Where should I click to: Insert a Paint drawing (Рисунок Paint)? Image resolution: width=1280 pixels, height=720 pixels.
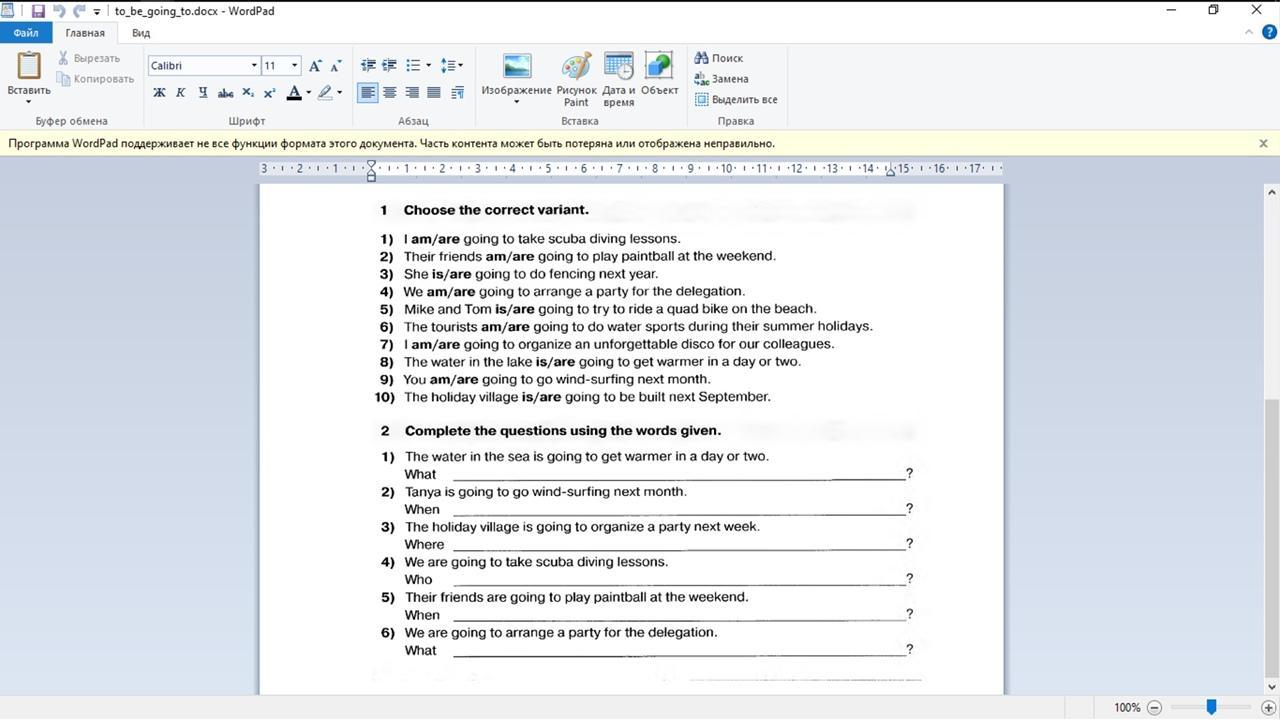[x=576, y=79]
